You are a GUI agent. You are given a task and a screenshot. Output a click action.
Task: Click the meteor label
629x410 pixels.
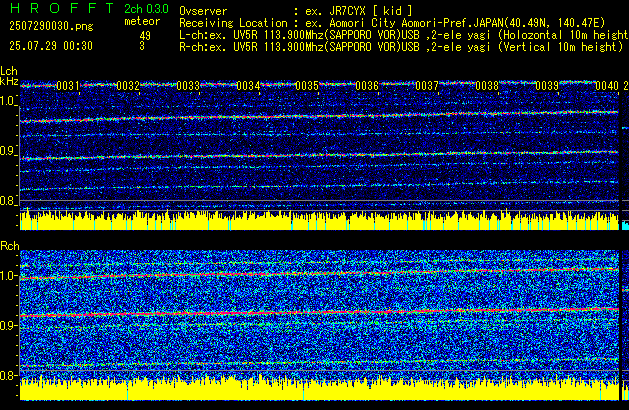(x=142, y=21)
